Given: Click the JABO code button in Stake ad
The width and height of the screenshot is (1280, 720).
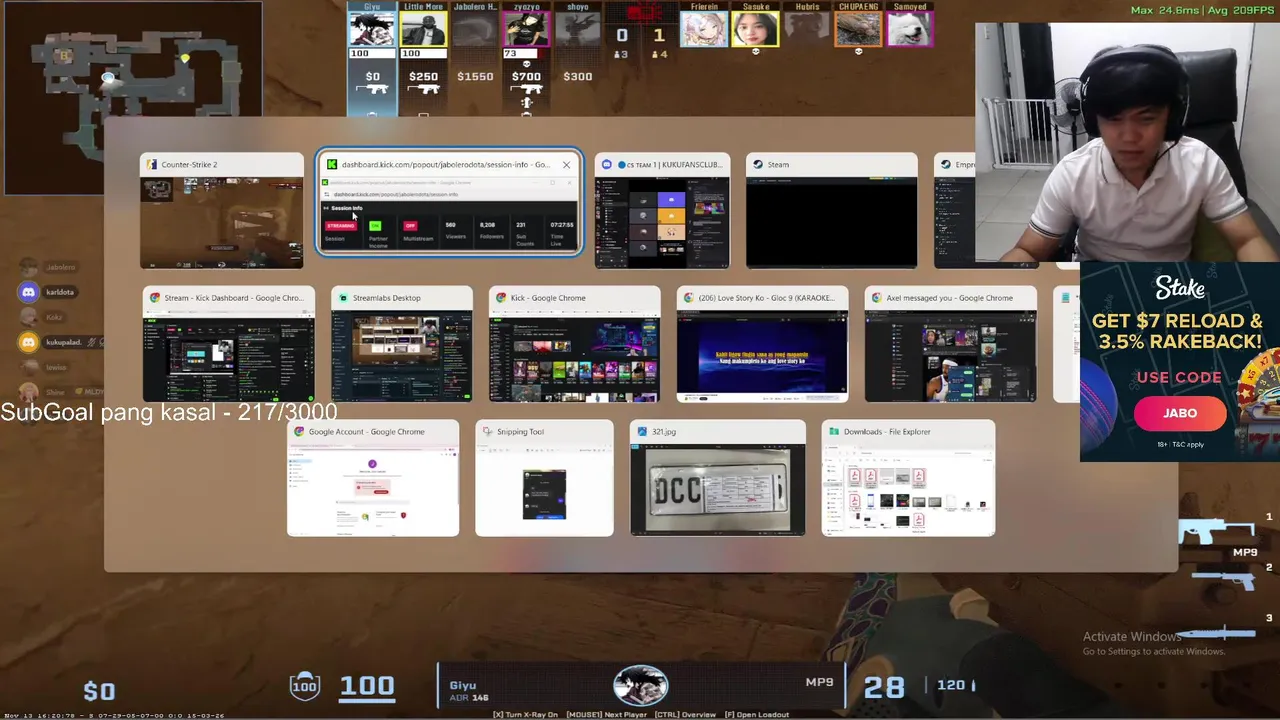Looking at the screenshot, I should [x=1180, y=413].
